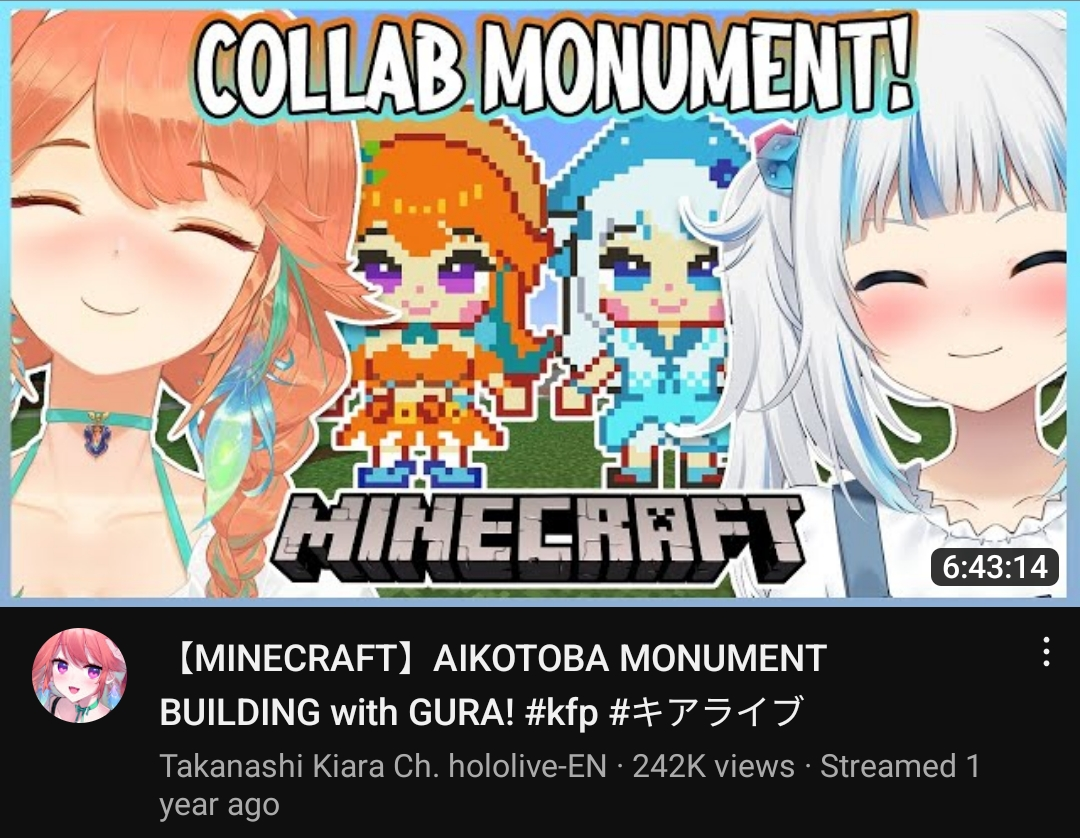
Task: Open the three-dot more options menu
Action: point(1046,651)
